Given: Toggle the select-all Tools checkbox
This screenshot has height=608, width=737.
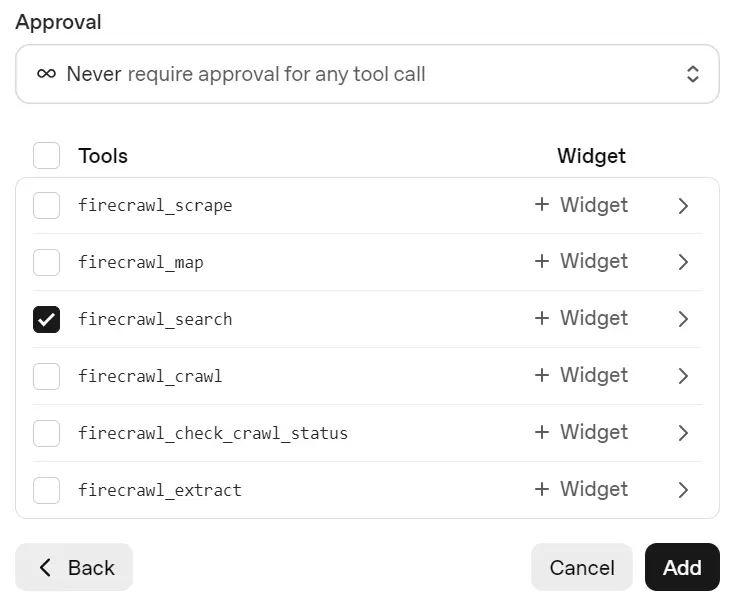Looking at the screenshot, I should tap(47, 156).
